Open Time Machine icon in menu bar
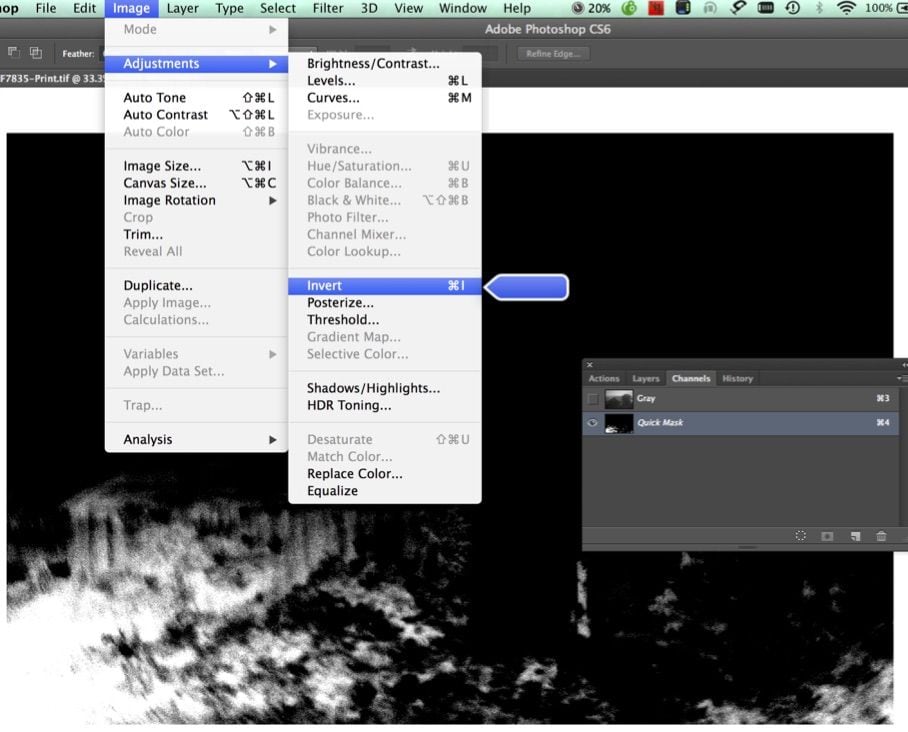The height and width of the screenshot is (732, 908). (792, 8)
